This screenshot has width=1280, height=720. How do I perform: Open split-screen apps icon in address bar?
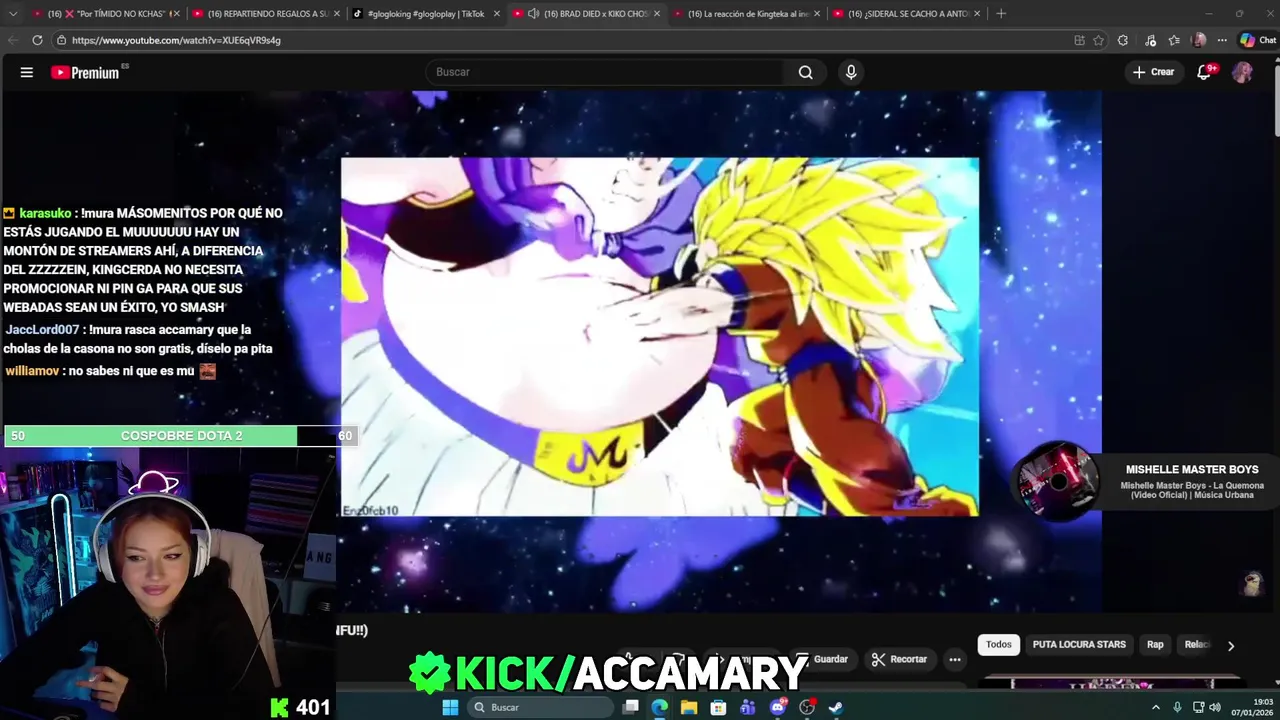[x=1079, y=40]
